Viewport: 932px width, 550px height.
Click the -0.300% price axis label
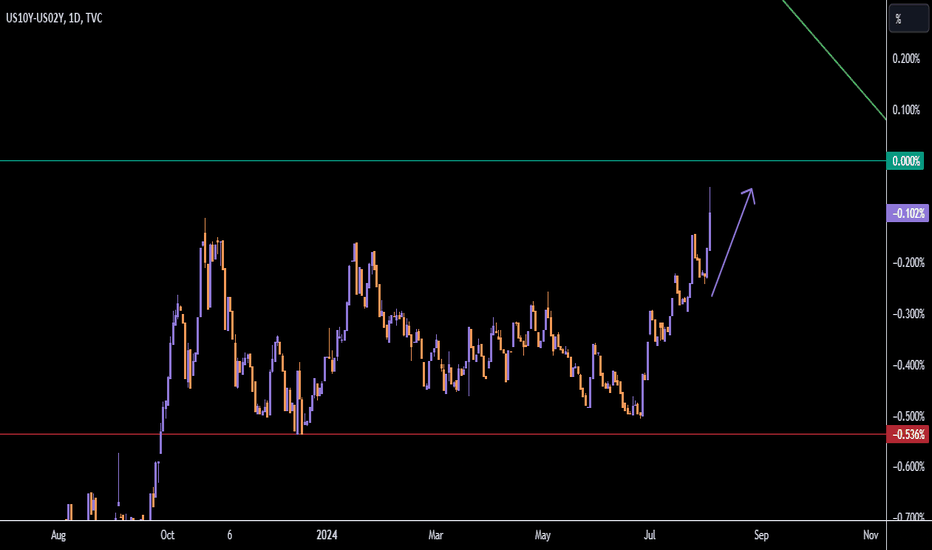908,313
